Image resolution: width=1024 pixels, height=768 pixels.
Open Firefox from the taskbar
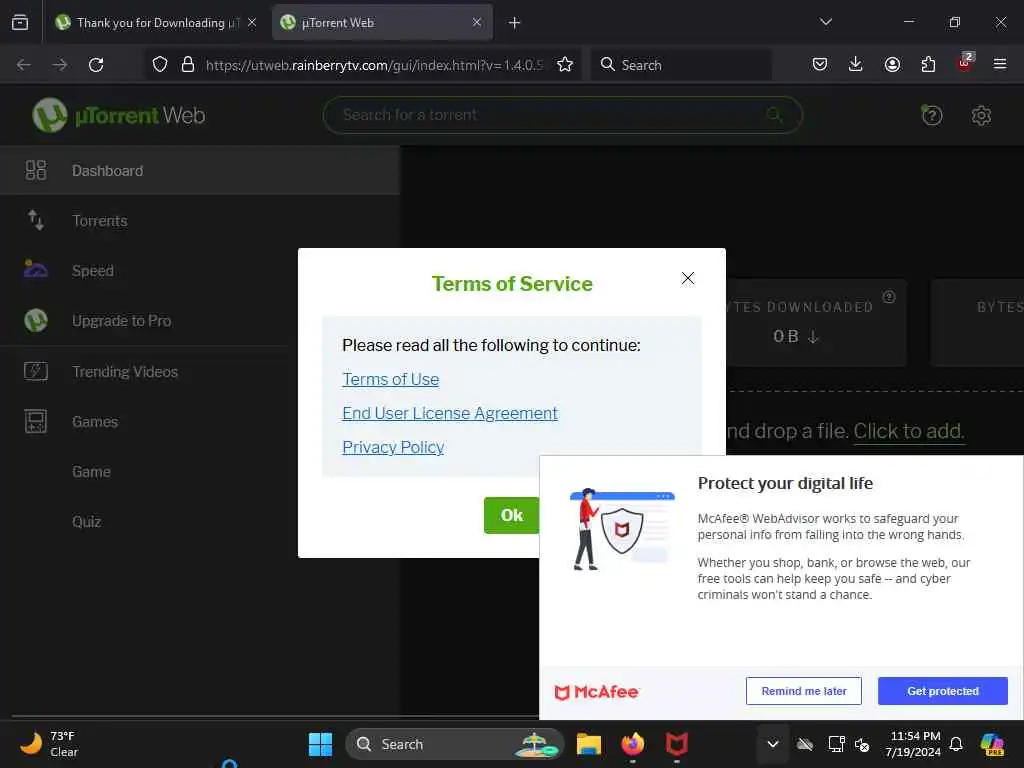coord(633,744)
